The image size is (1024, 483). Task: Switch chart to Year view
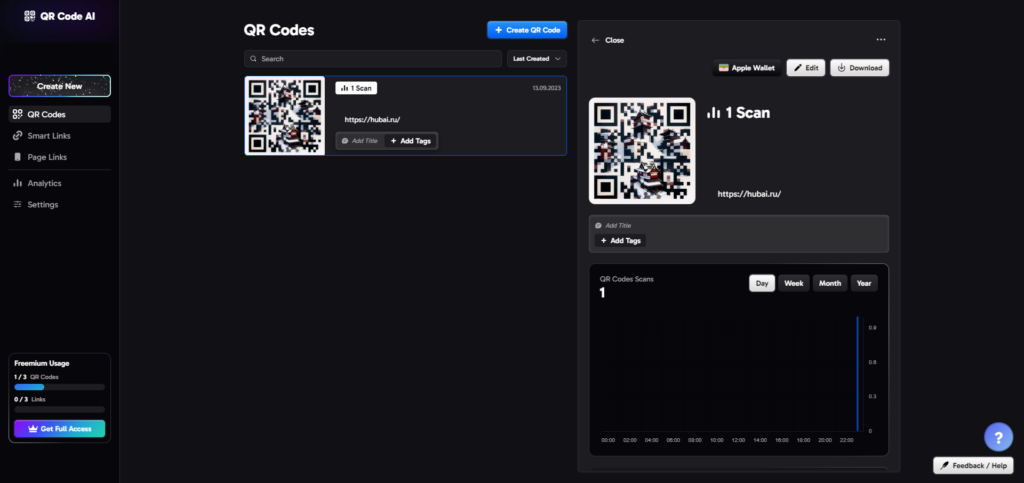coord(864,283)
